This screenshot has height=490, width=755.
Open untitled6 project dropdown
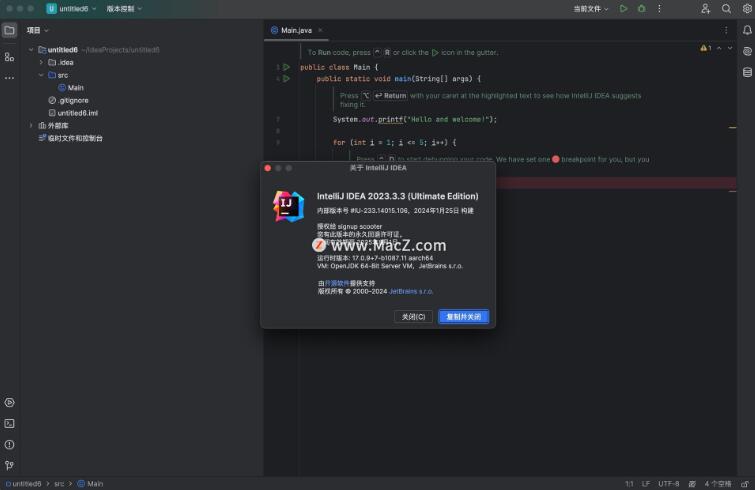(71, 9)
